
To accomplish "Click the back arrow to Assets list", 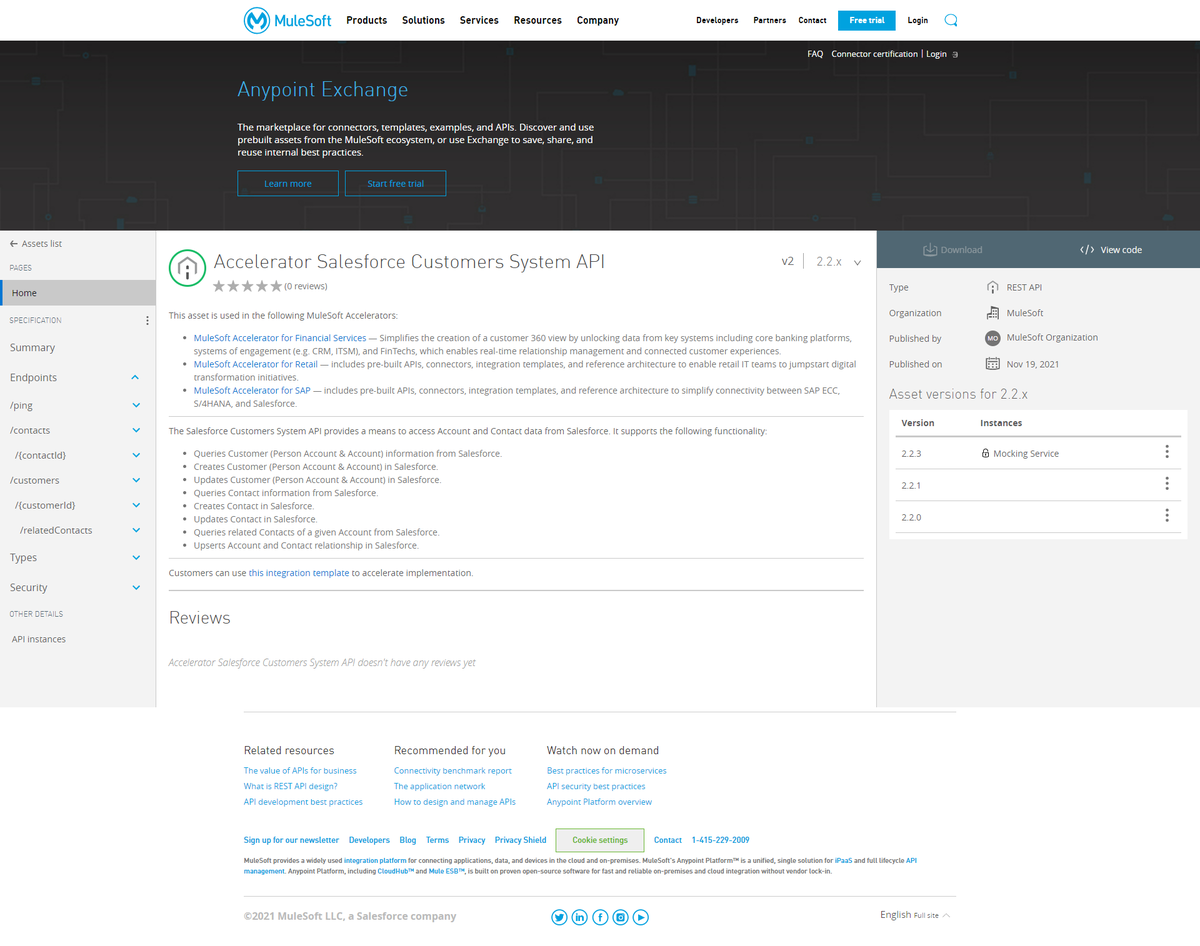I will [x=14, y=244].
